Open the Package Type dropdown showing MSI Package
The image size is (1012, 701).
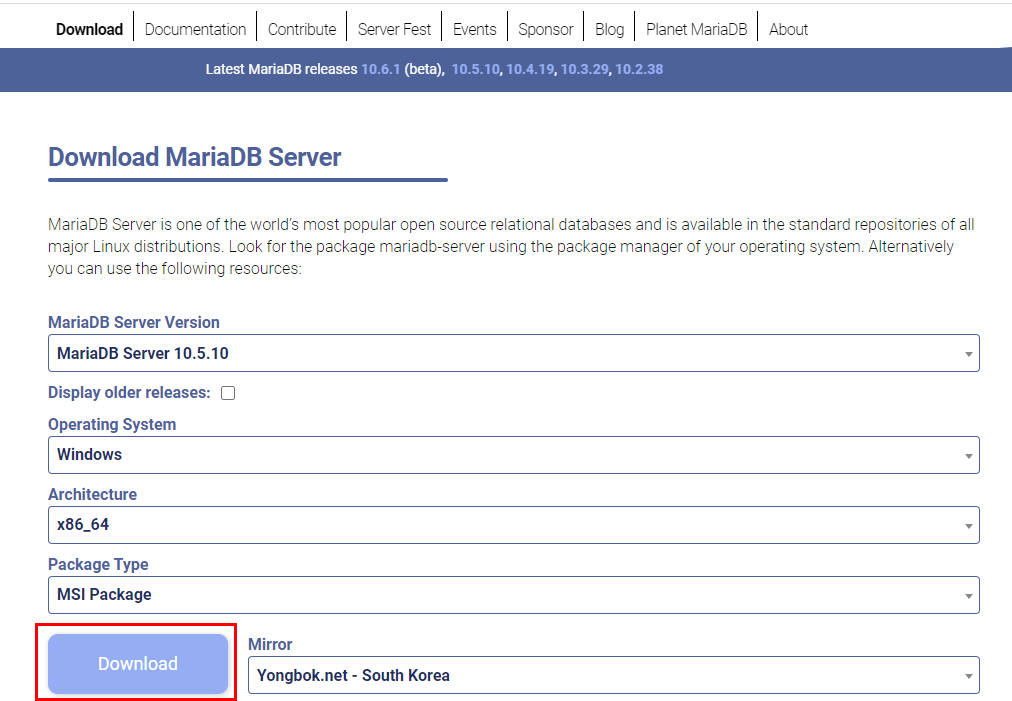tap(514, 594)
